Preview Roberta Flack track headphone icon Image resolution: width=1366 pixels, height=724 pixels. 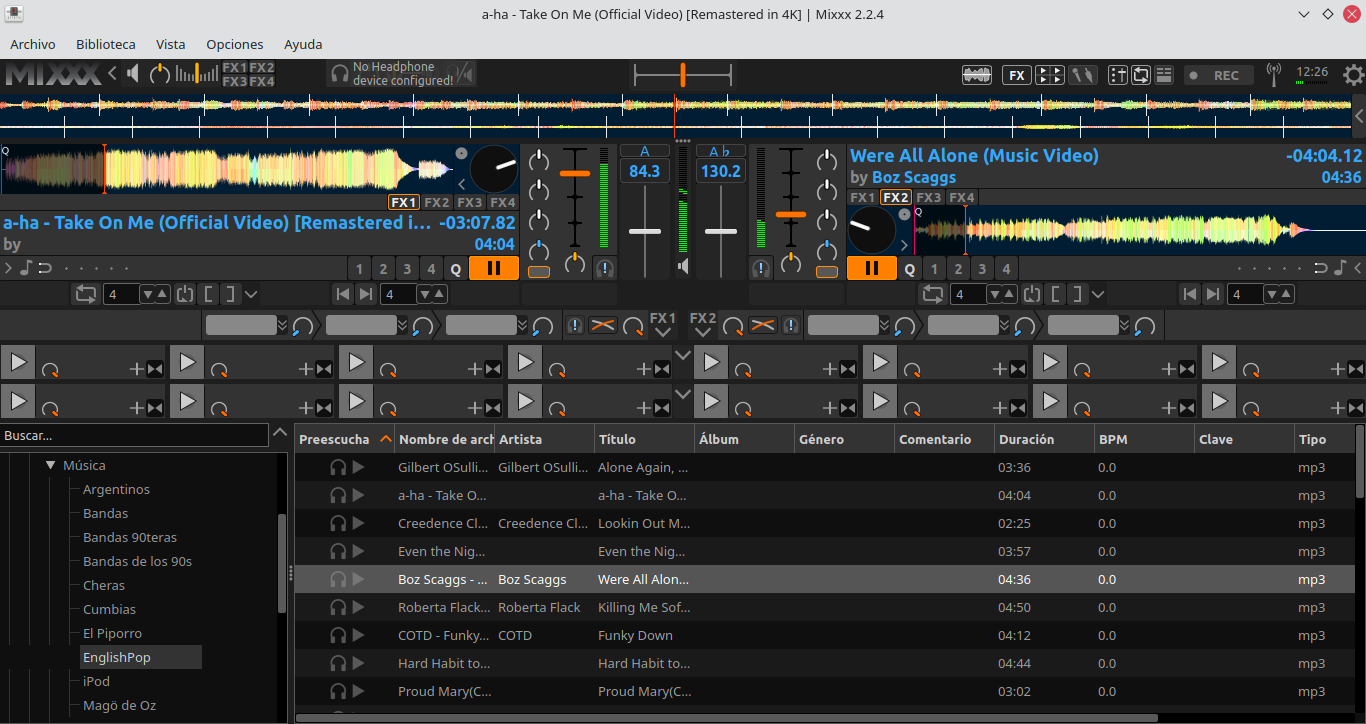coord(338,607)
